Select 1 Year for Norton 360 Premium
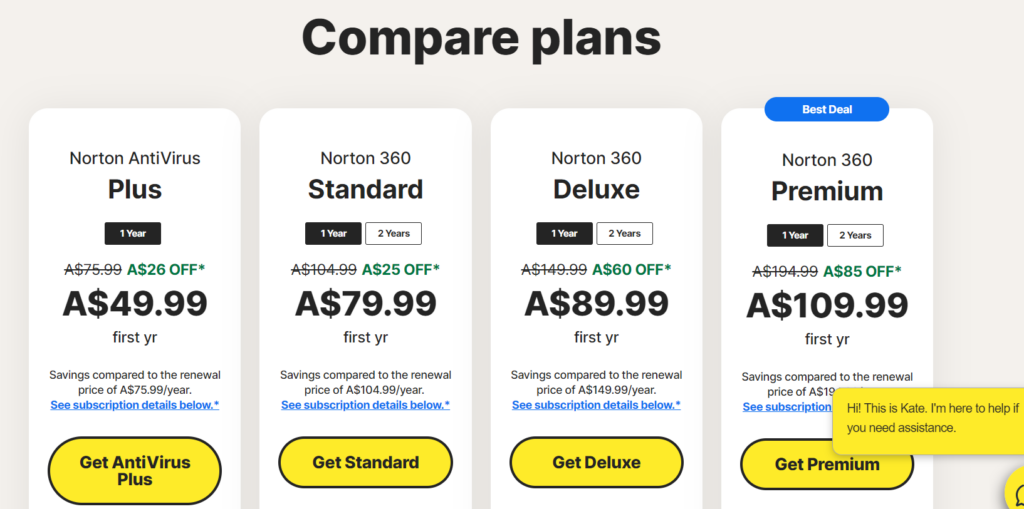This screenshot has width=1024, height=509. [x=795, y=235]
